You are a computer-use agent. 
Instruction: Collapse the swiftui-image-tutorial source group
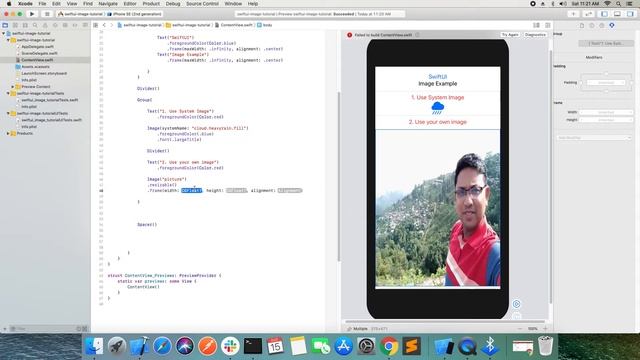tap(8, 40)
